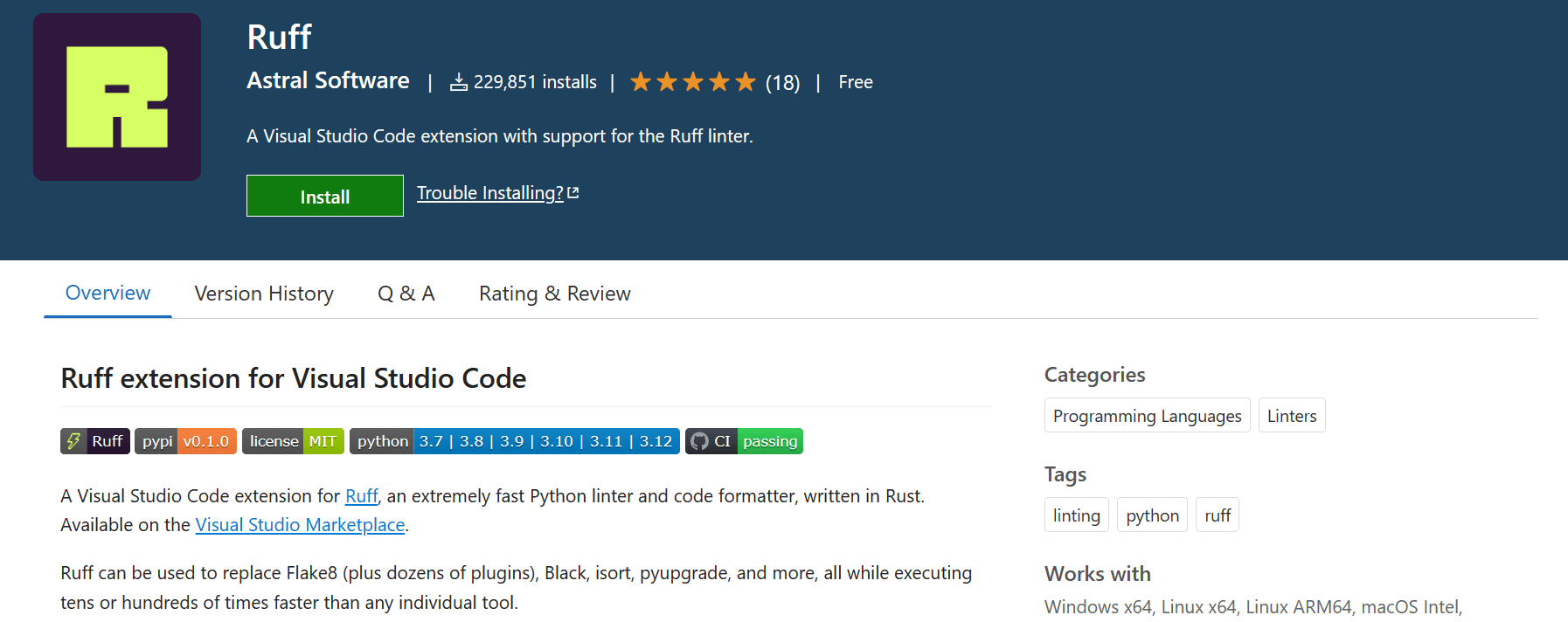Click the Ruff extension for Visual Studio Code heading

tap(294, 378)
